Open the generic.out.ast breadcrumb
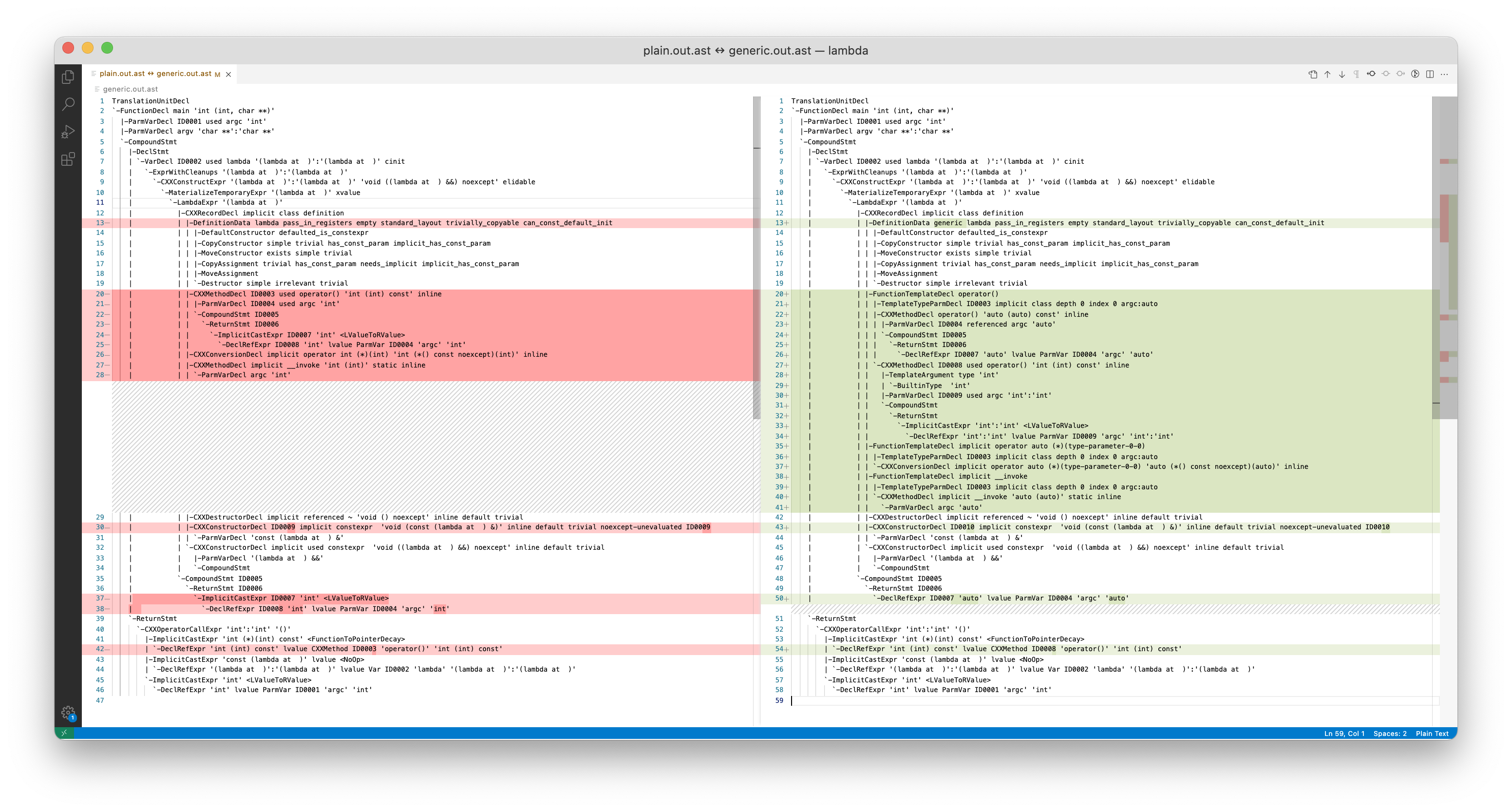 tap(131, 89)
